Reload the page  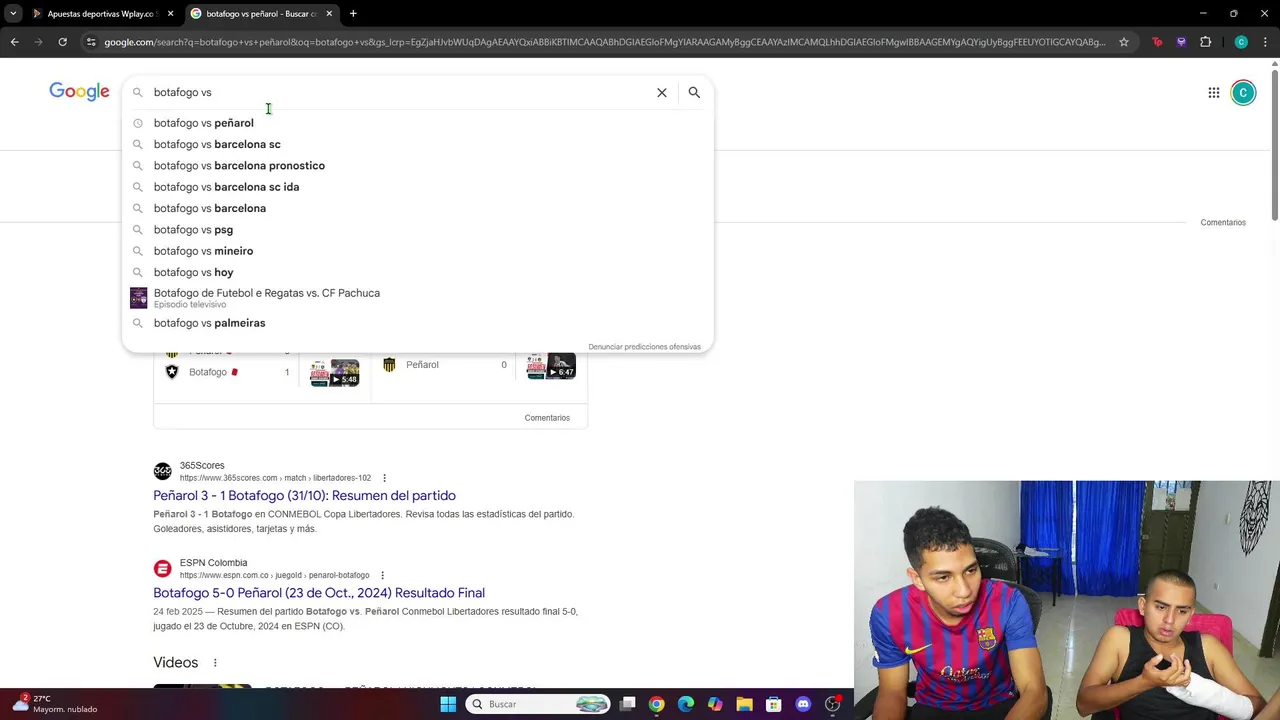pos(62,42)
